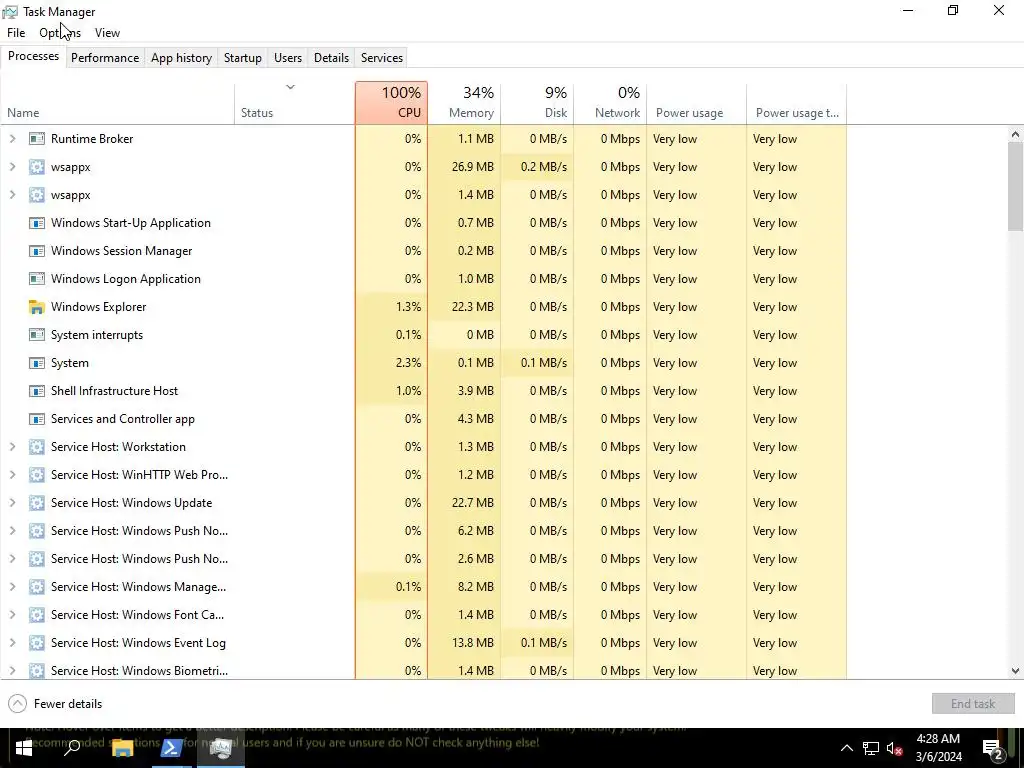Switch to the Users tab
This screenshot has width=1024, height=768.
pyautogui.click(x=287, y=57)
